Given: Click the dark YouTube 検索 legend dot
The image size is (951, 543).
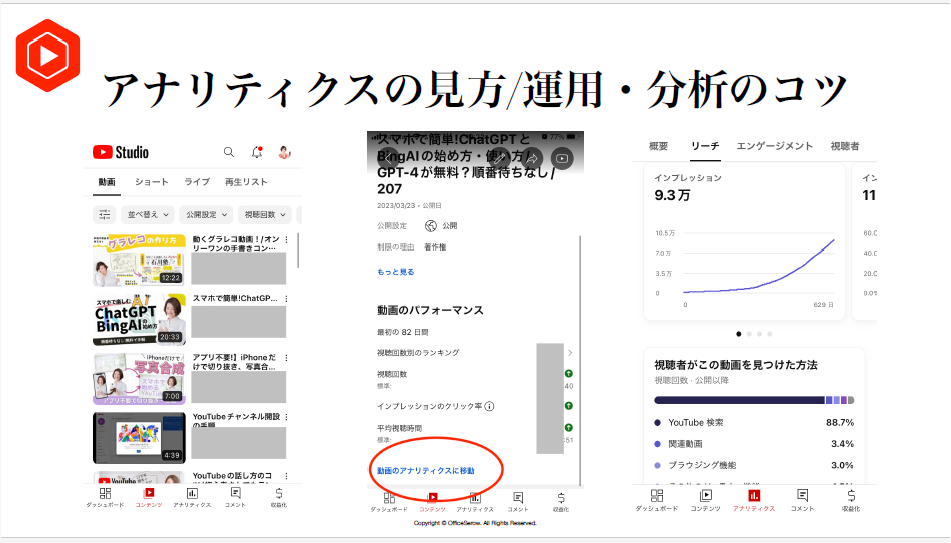Looking at the screenshot, I should (x=657, y=423).
